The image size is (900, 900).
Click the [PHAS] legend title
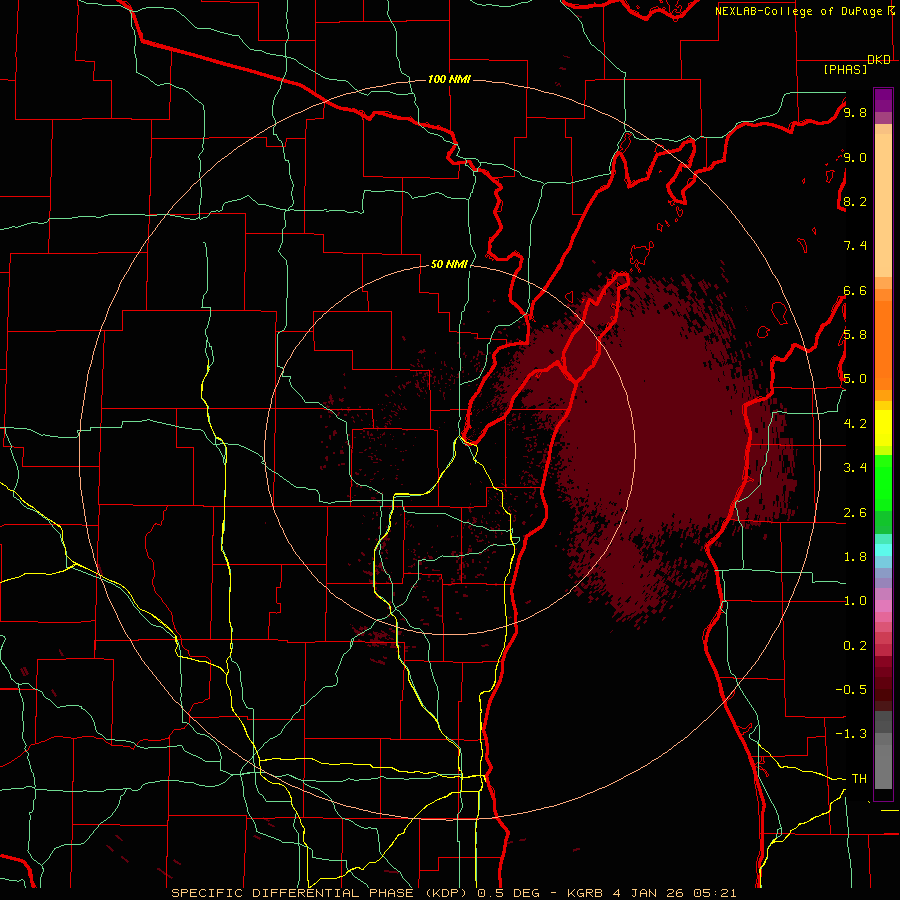[845, 70]
